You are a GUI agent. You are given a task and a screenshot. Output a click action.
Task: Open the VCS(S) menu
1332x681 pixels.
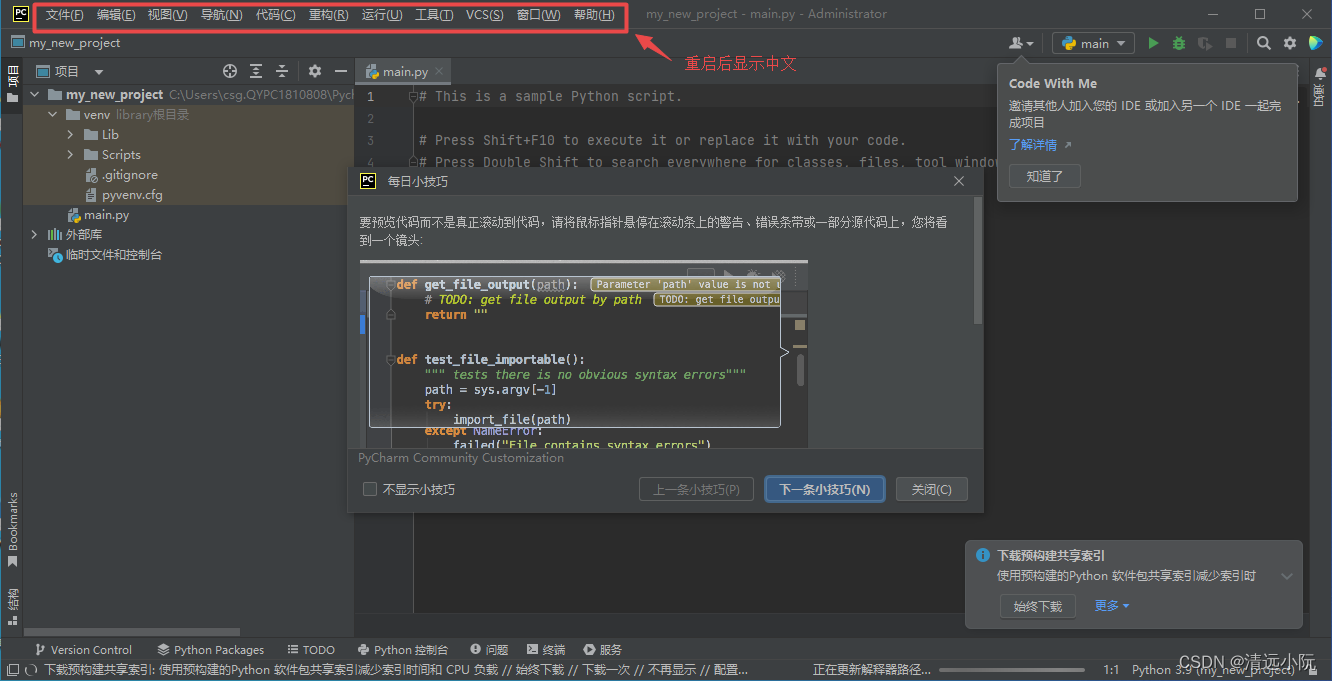coord(485,15)
